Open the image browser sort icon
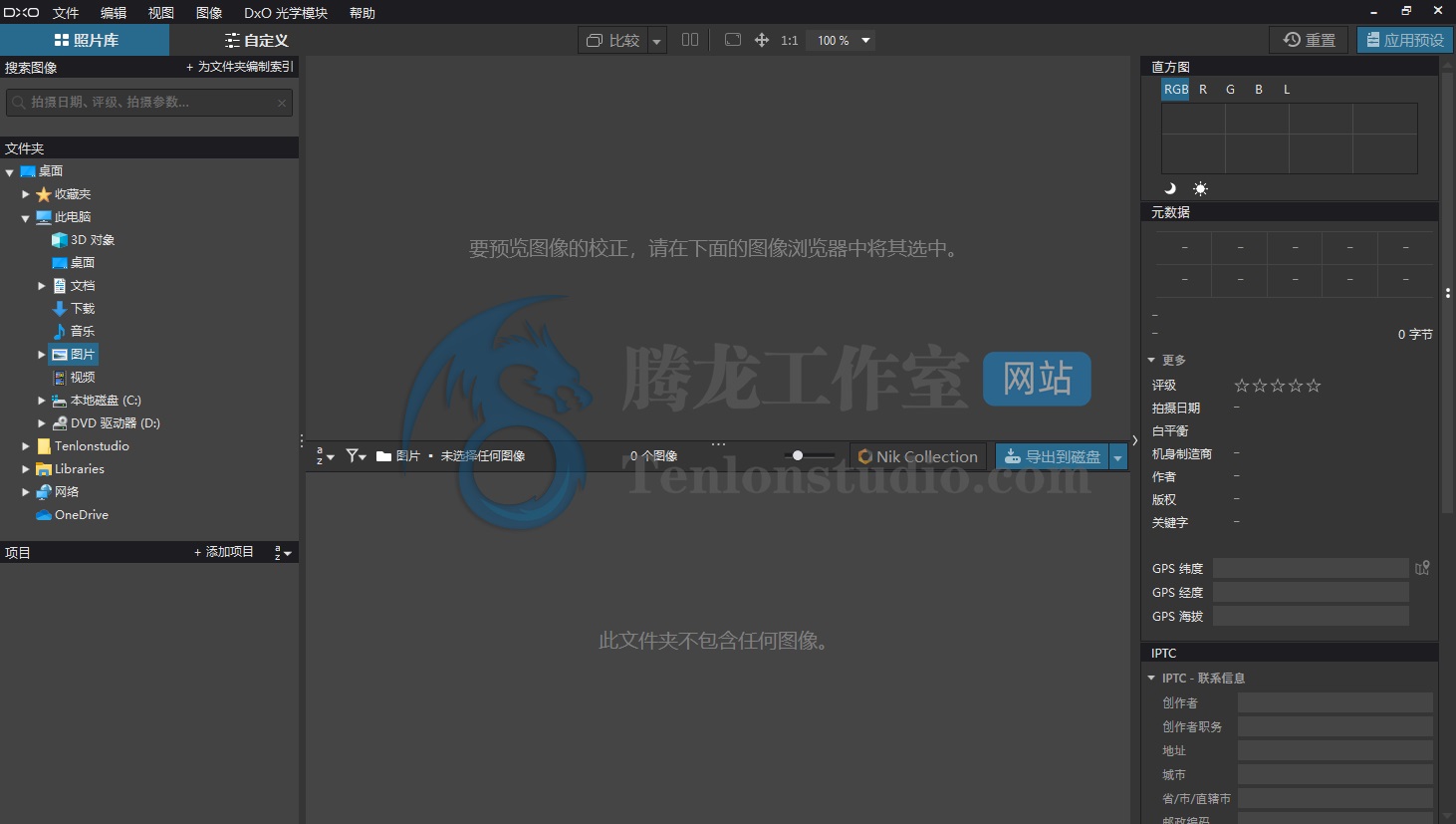 [325, 456]
